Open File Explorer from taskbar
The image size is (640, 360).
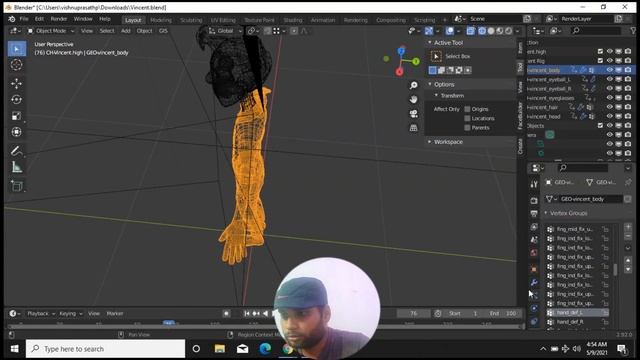coord(220,349)
